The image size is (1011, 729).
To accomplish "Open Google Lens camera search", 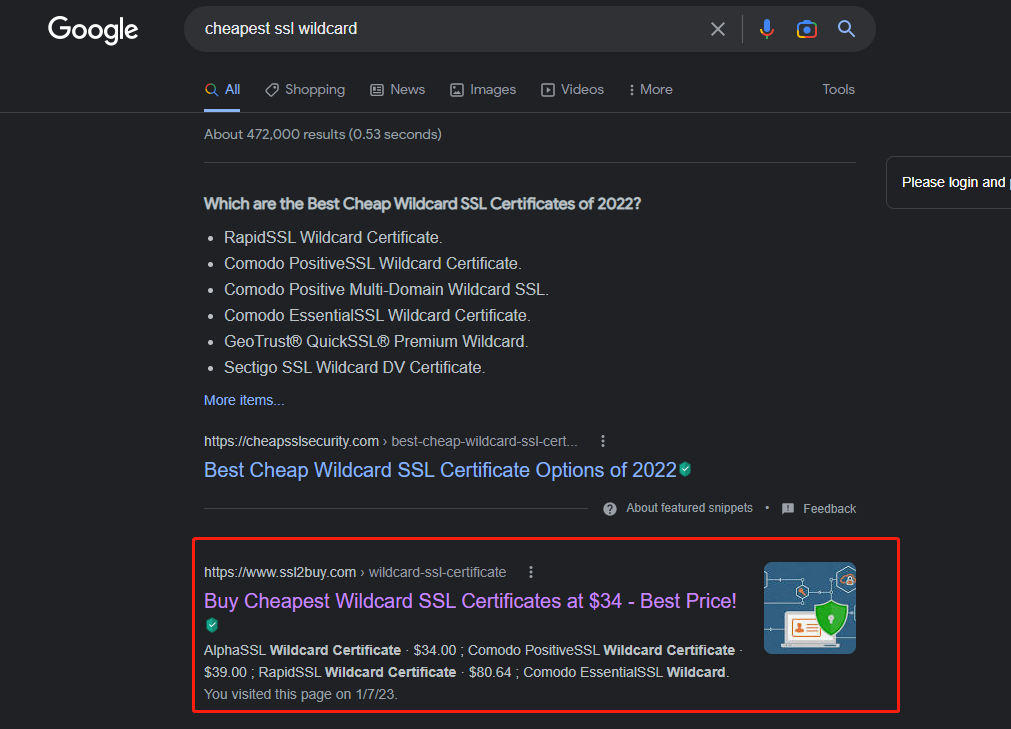I will (x=807, y=29).
